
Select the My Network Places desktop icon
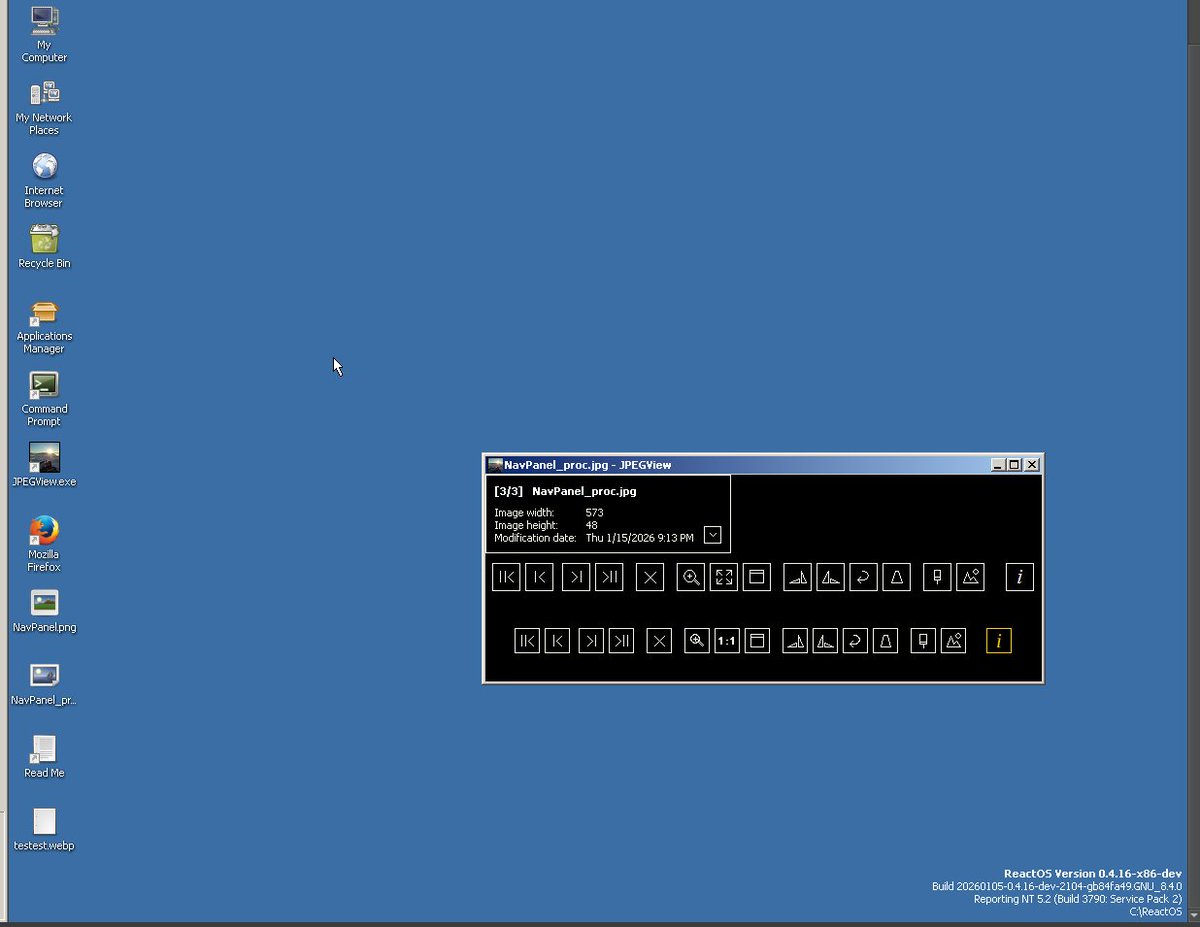pyautogui.click(x=44, y=107)
